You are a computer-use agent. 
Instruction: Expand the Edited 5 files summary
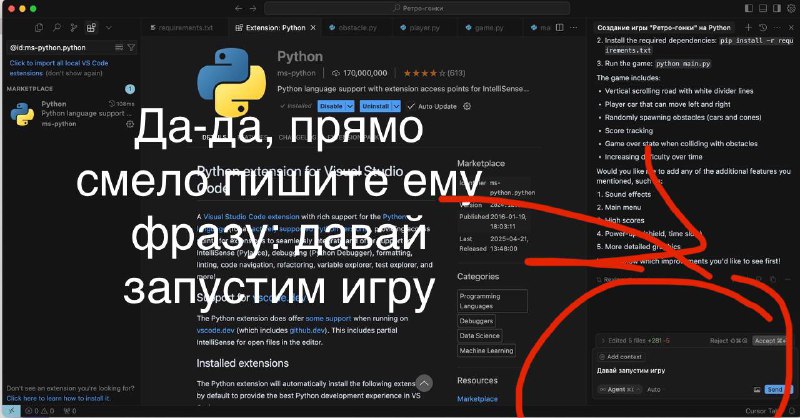636,340
